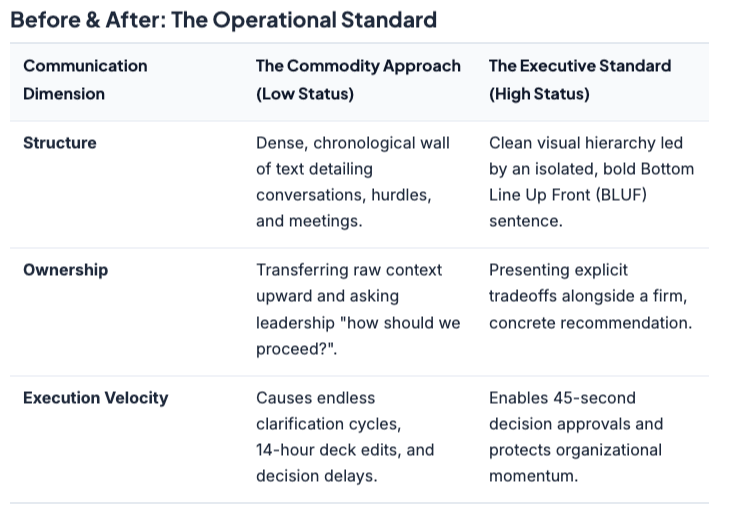This screenshot has height=531, width=736.
Task: Click the 'Enables 45-second decision approvals' cell
Action: (x=576, y=437)
